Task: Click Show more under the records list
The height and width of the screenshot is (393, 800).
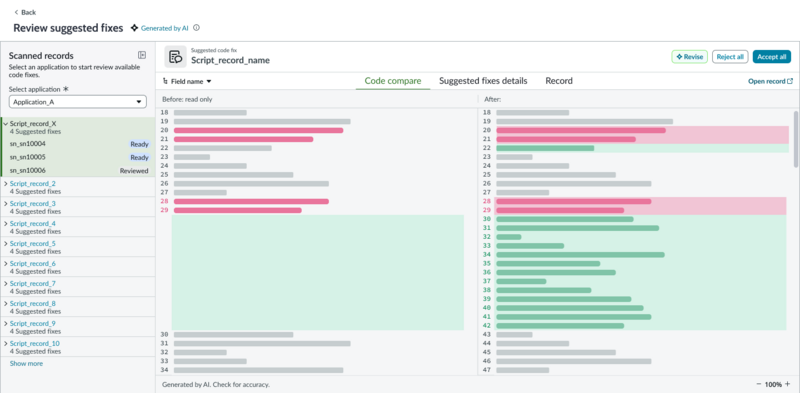Action: point(26,363)
